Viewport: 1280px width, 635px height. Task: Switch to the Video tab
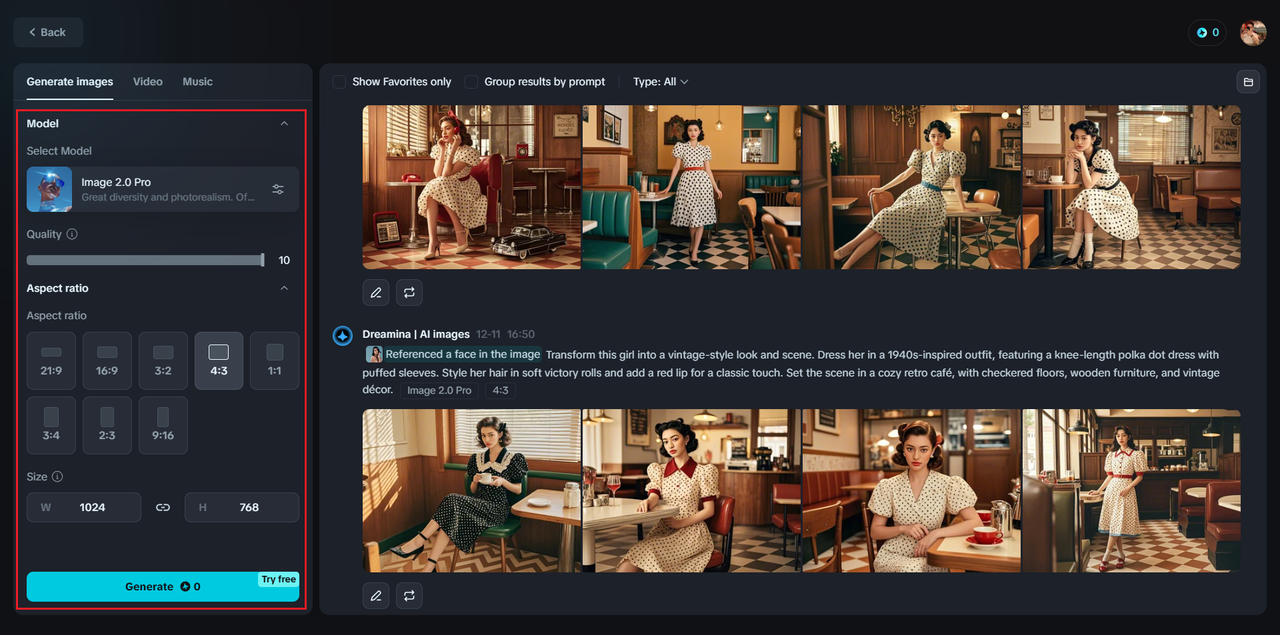coord(148,82)
